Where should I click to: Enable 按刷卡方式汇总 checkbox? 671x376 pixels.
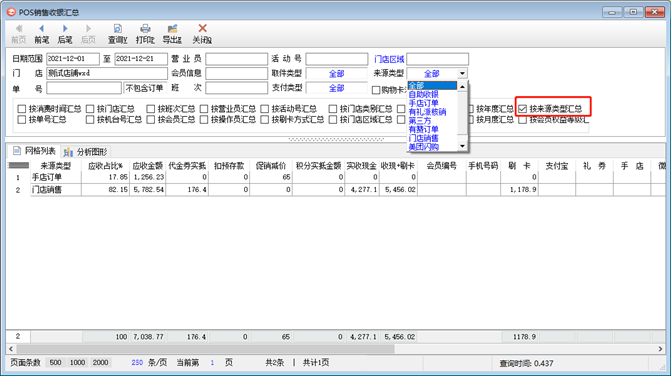(264, 120)
